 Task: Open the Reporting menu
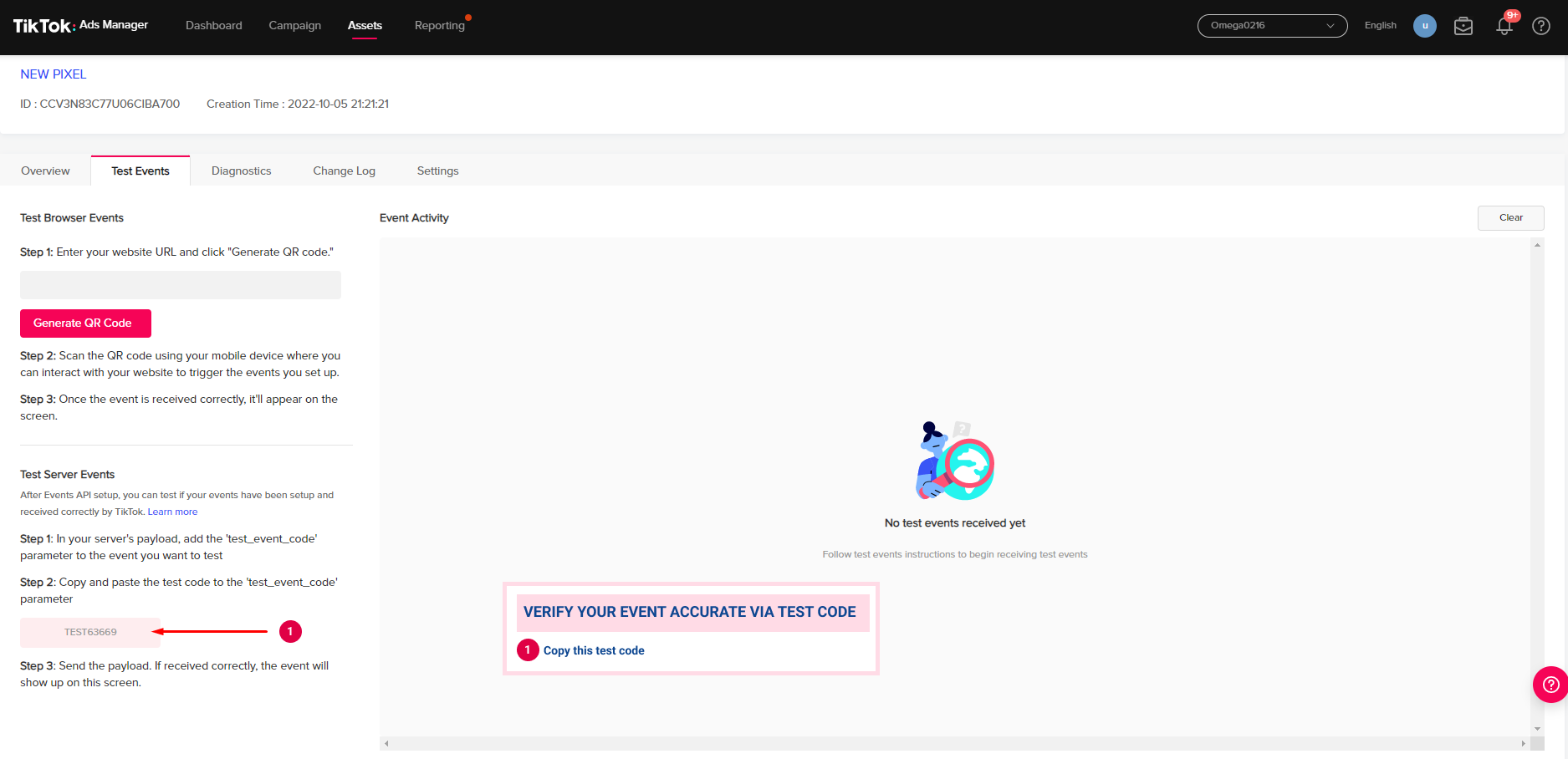[440, 26]
